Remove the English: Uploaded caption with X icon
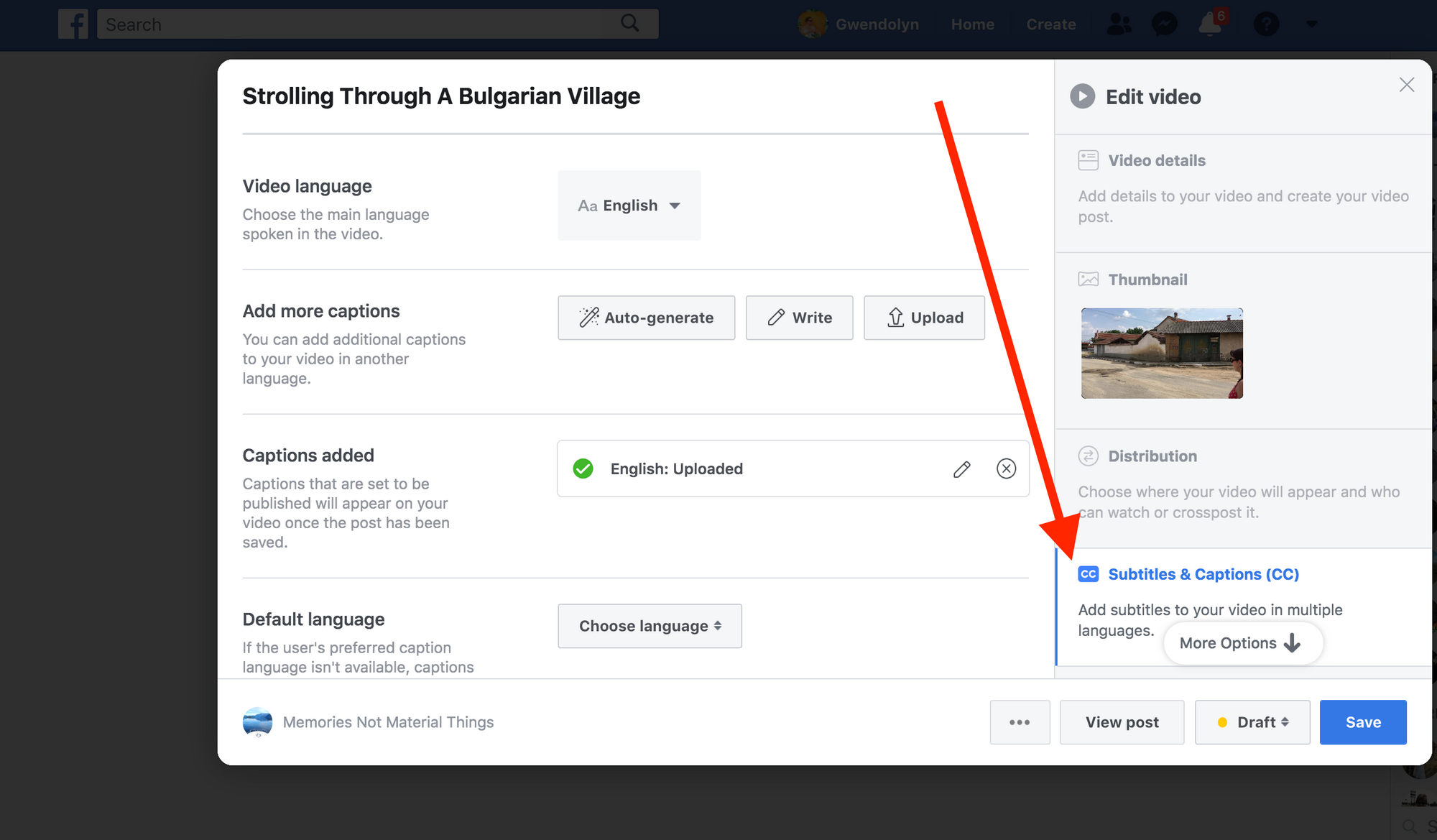The image size is (1437, 840). click(x=1006, y=469)
